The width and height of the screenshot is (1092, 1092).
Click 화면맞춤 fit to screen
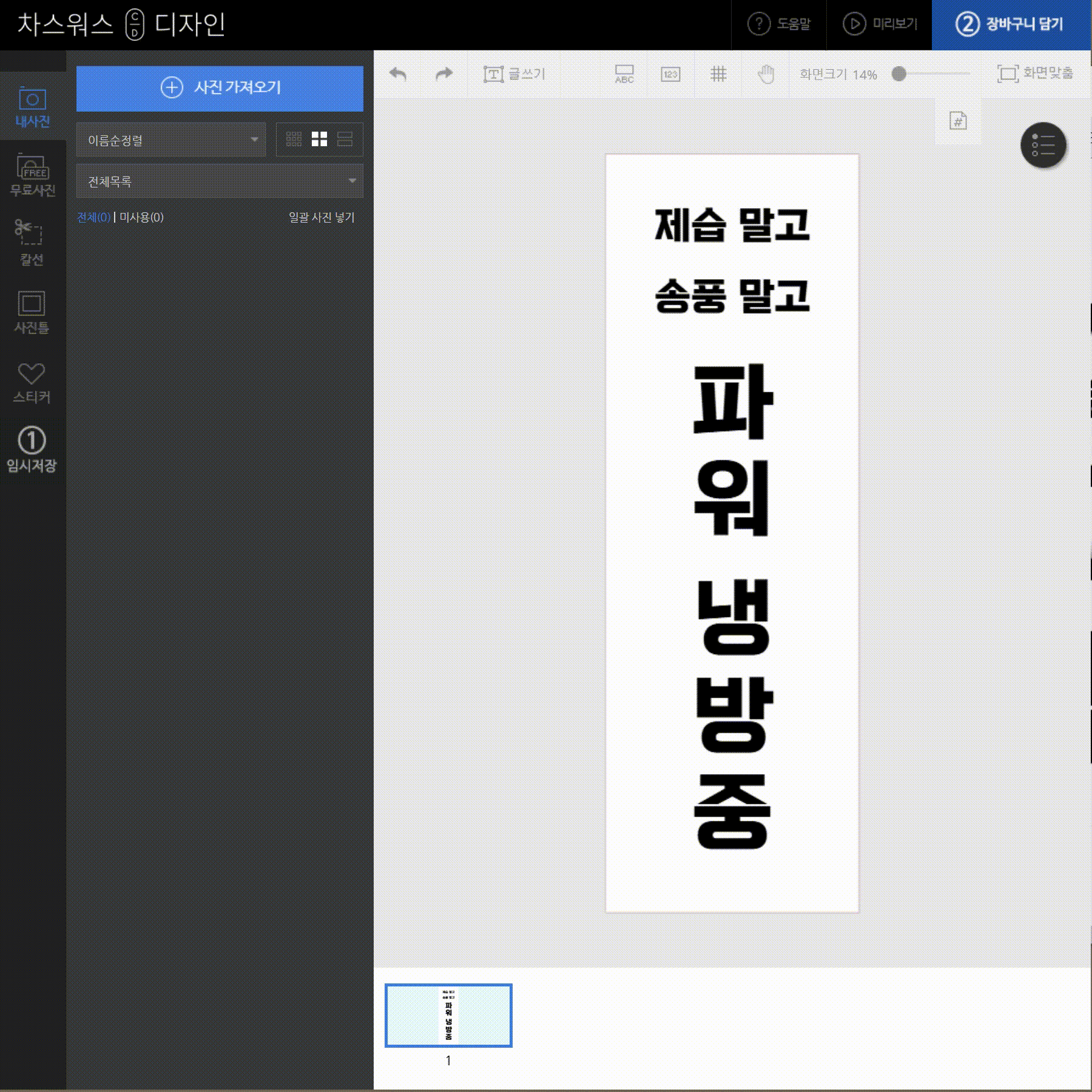click(1035, 73)
